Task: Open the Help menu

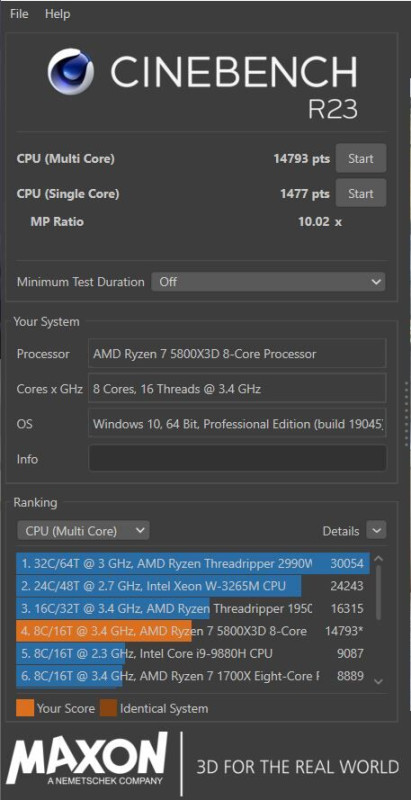Action: 57,14
